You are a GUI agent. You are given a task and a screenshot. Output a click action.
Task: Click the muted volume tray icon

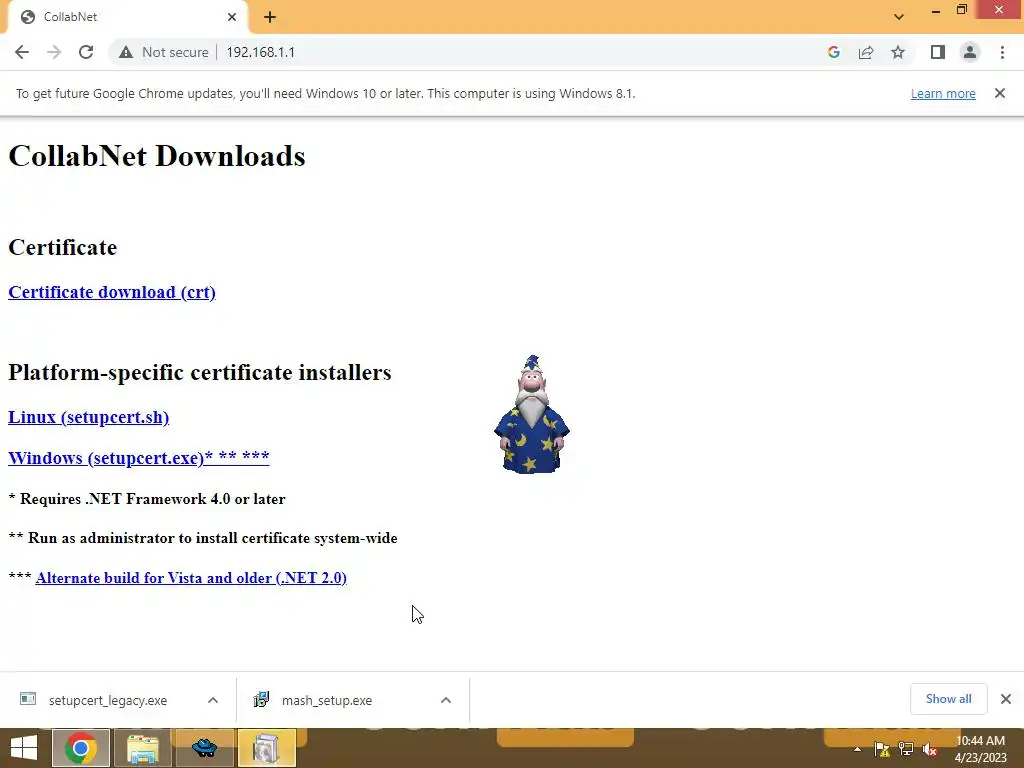(x=930, y=749)
